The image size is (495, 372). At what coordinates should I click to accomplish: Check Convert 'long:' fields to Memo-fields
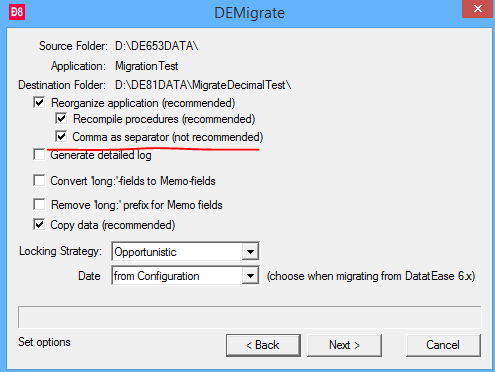click(x=39, y=181)
